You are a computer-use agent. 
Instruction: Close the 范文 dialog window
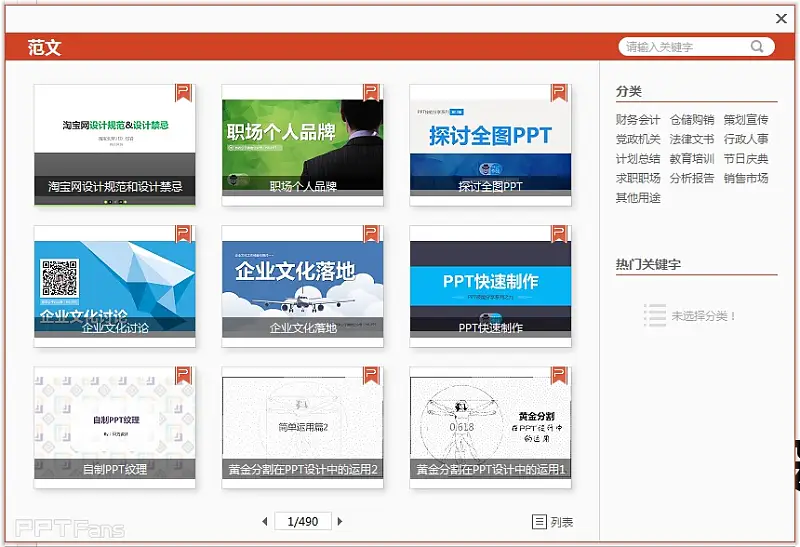782,18
